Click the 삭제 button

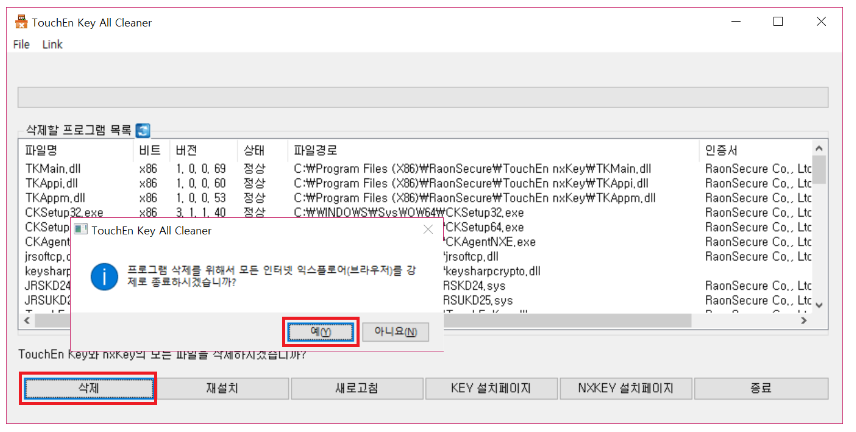tap(88, 388)
